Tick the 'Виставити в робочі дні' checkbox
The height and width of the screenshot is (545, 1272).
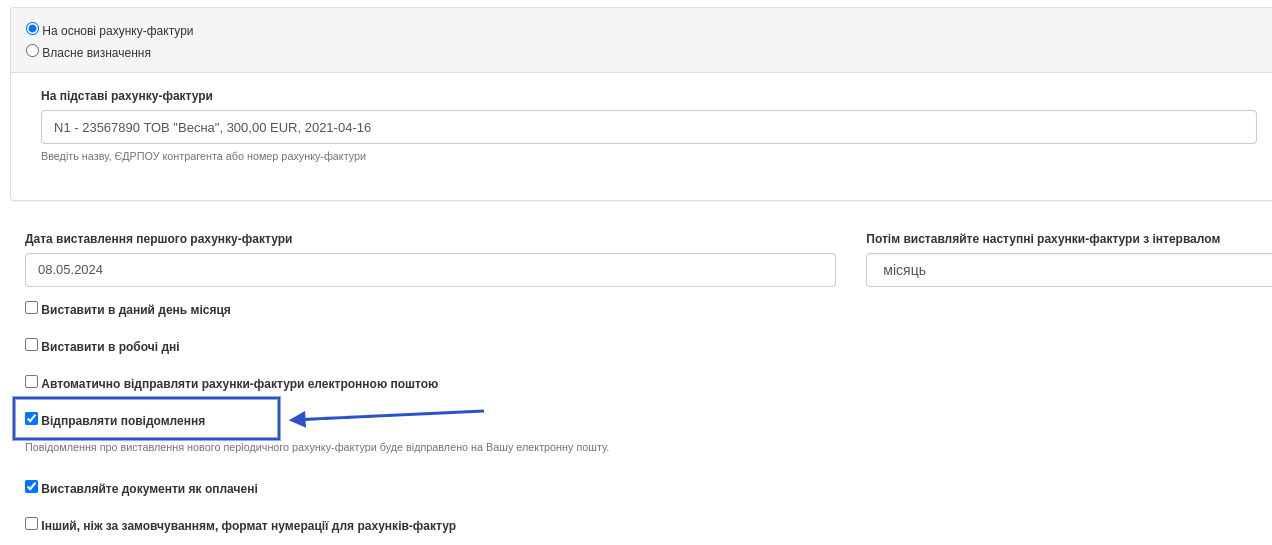tap(32, 345)
